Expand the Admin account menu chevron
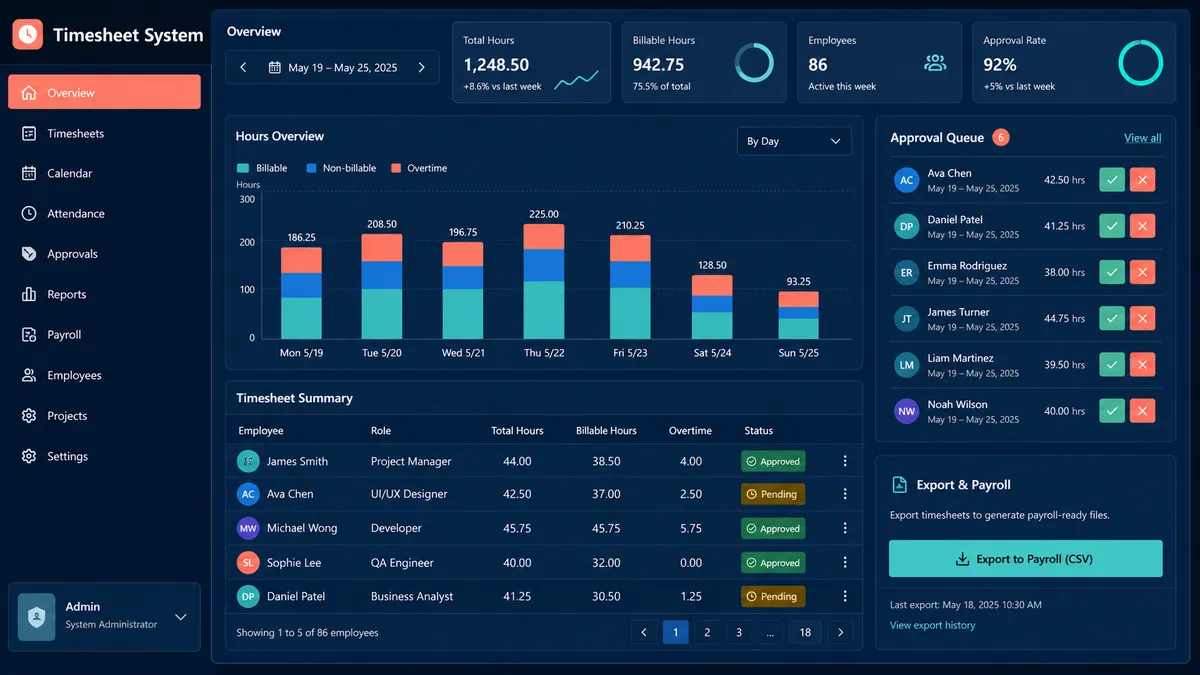This screenshot has height=675, width=1200. 181,617
